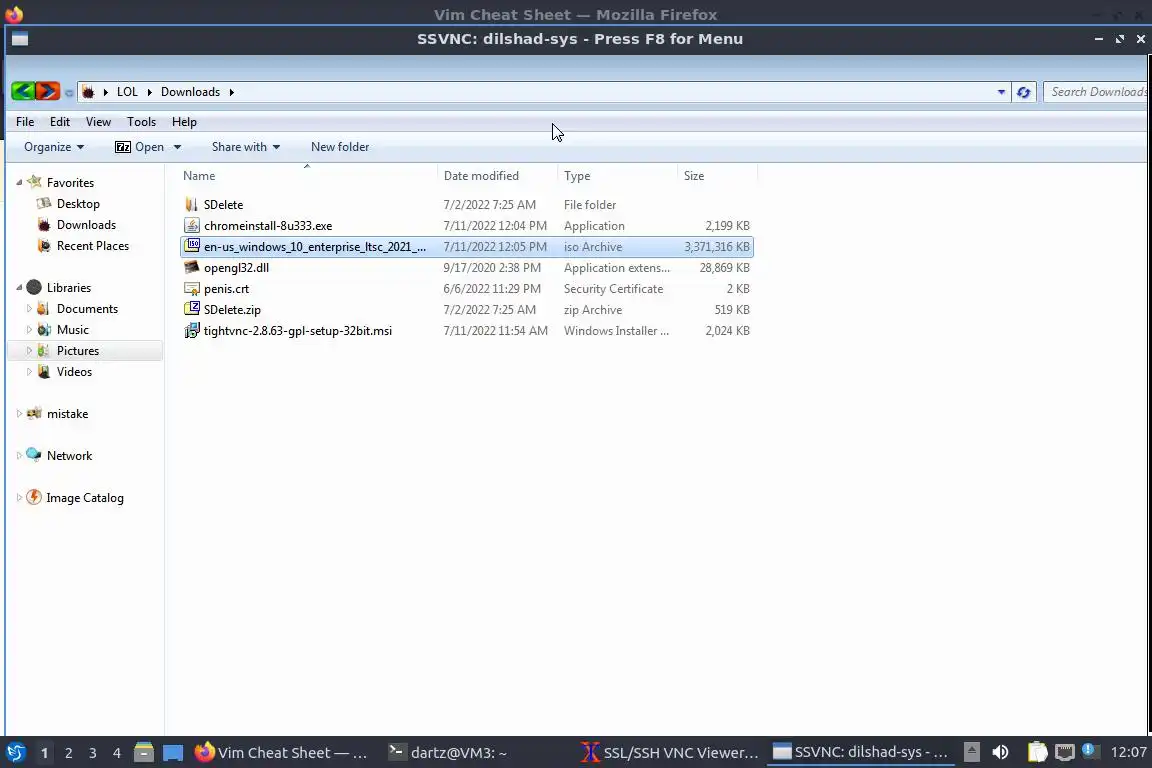Open Recent Places under Favorites
The image size is (1152, 768).
pos(93,246)
